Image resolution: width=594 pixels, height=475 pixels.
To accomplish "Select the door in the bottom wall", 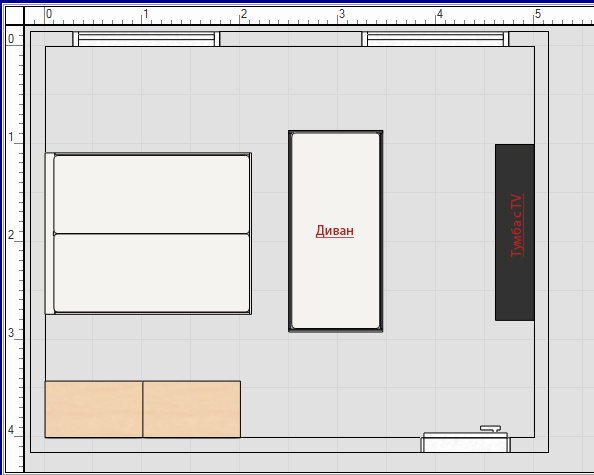I will click(x=466, y=442).
